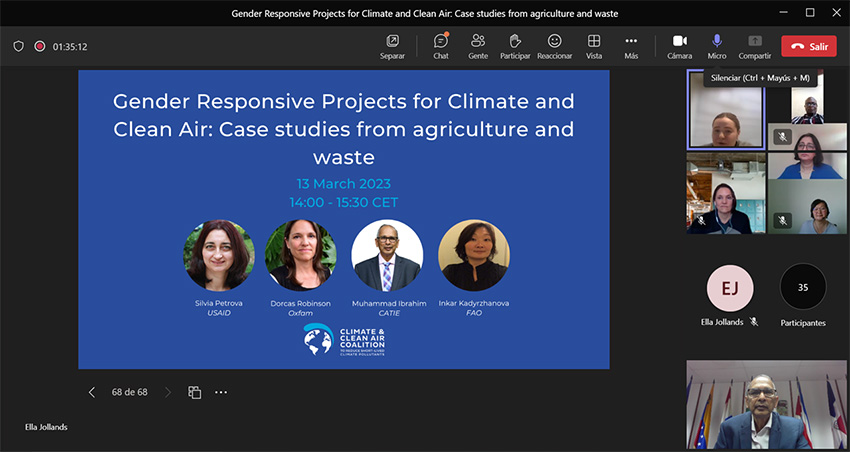
Task: Go to next slide arrow
Action: (x=168, y=392)
